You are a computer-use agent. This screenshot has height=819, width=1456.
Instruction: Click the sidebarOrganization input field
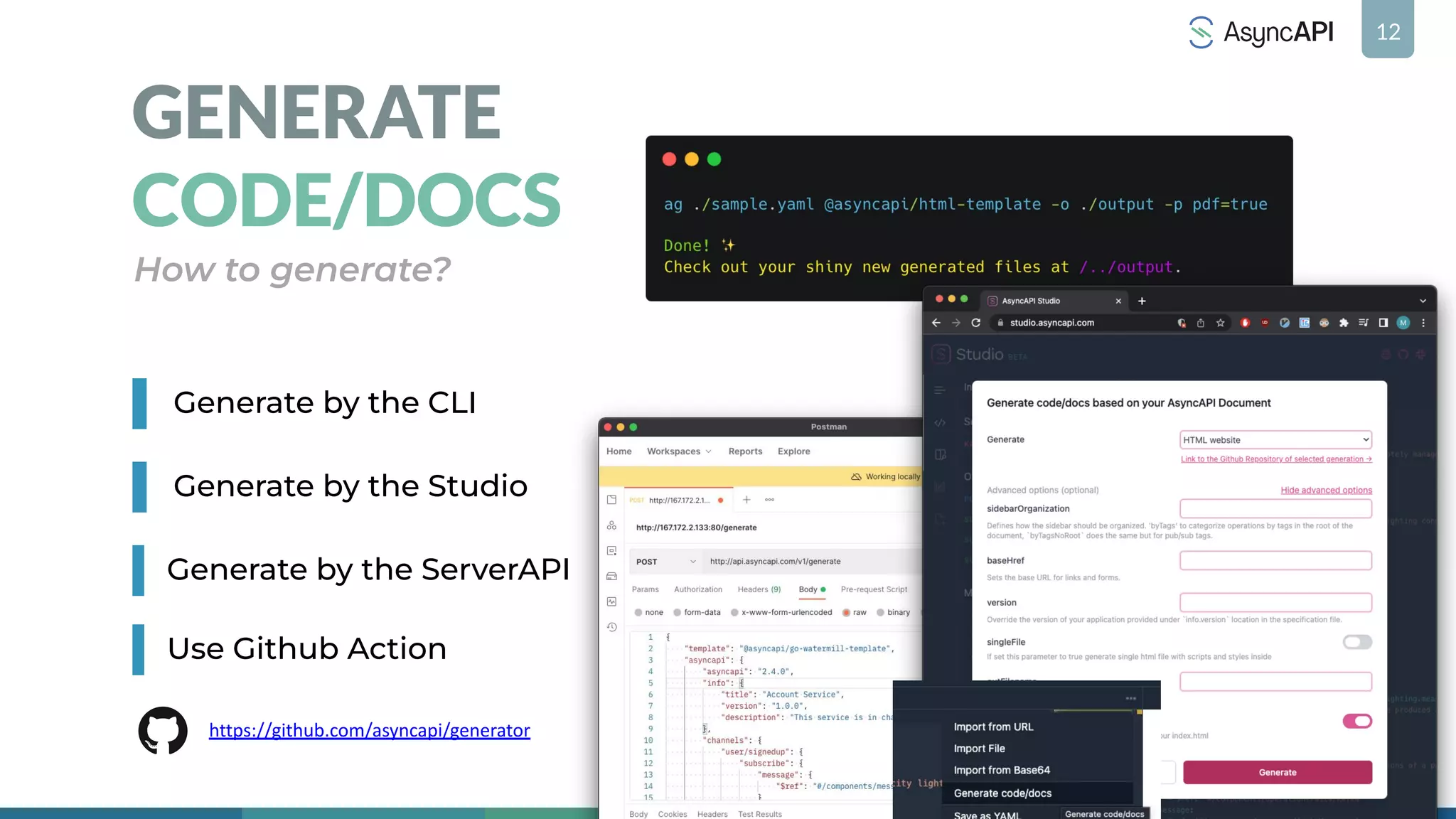click(1275, 508)
